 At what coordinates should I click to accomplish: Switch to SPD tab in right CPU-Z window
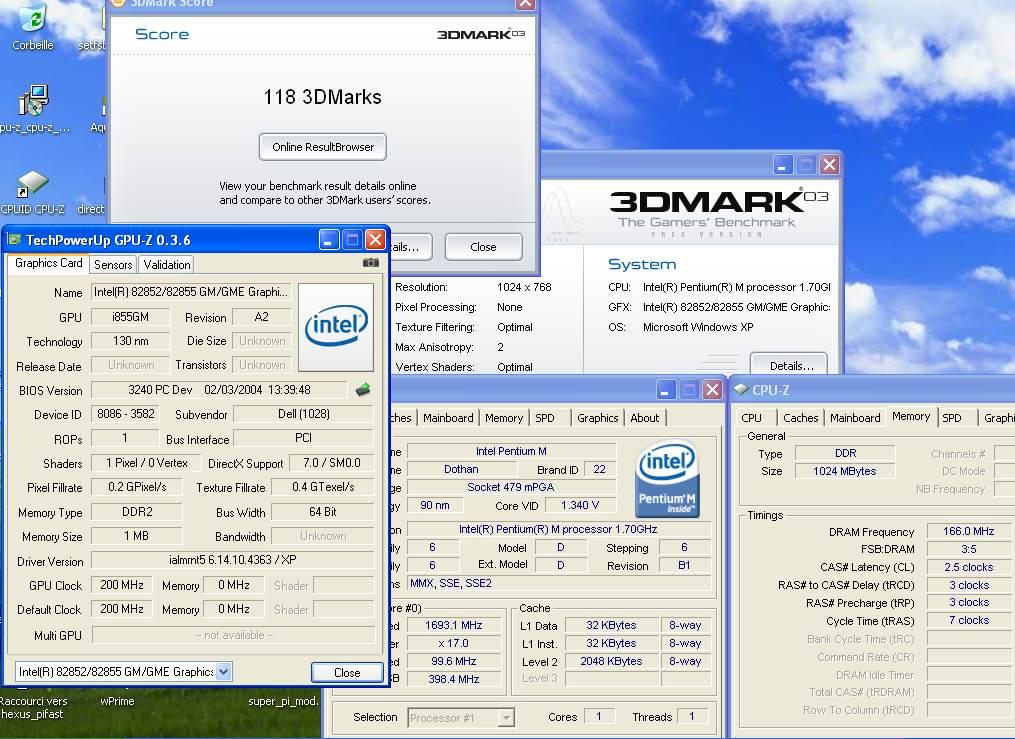click(952, 418)
